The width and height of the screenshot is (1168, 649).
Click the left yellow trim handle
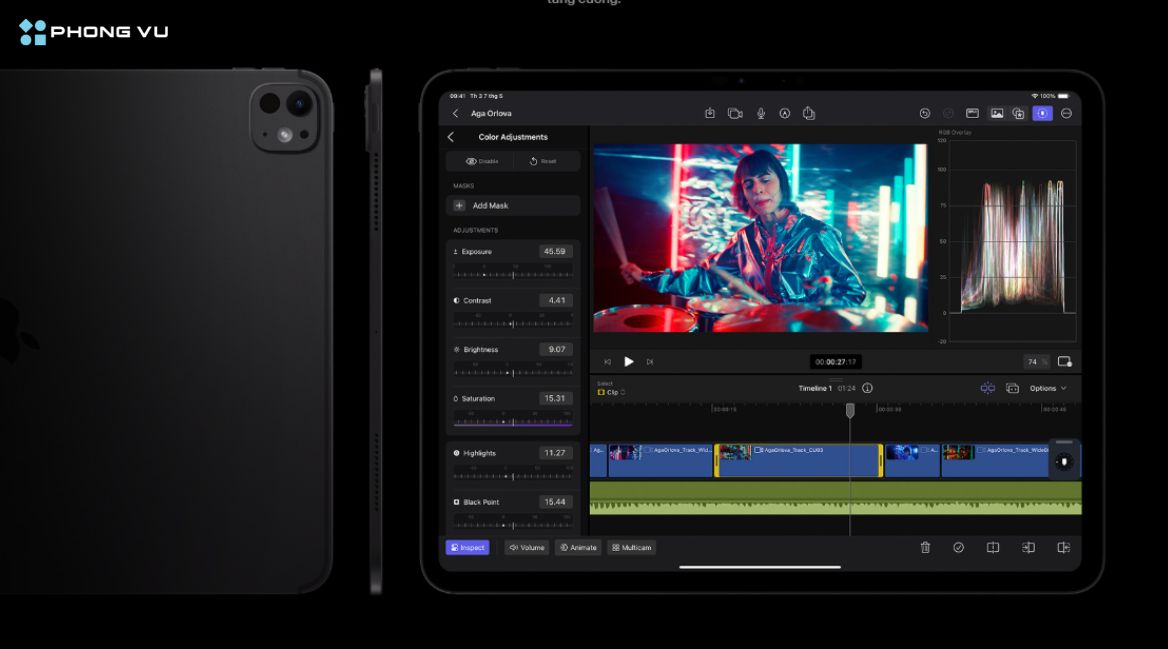coord(717,460)
